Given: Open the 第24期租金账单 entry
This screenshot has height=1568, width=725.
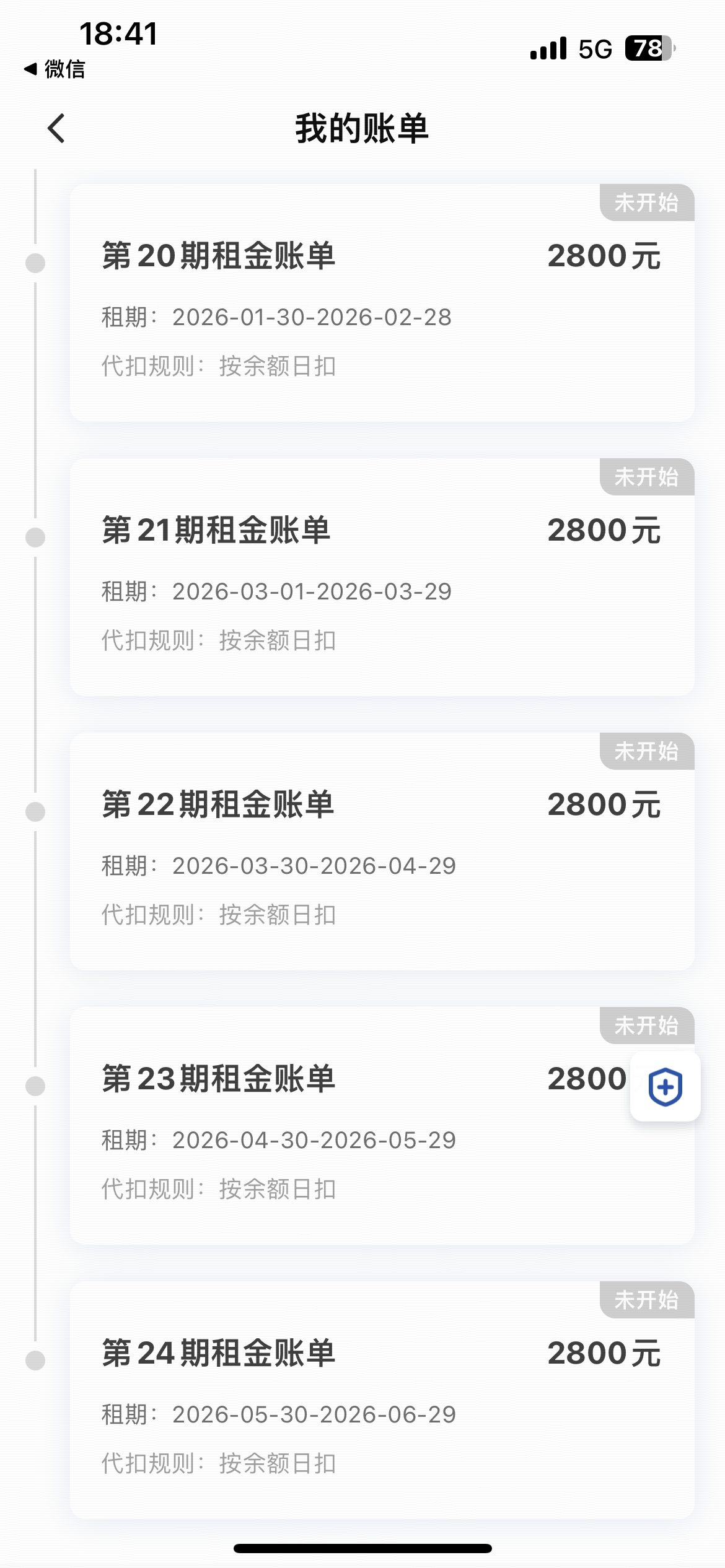Looking at the screenshot, I should click(218, 1353).
